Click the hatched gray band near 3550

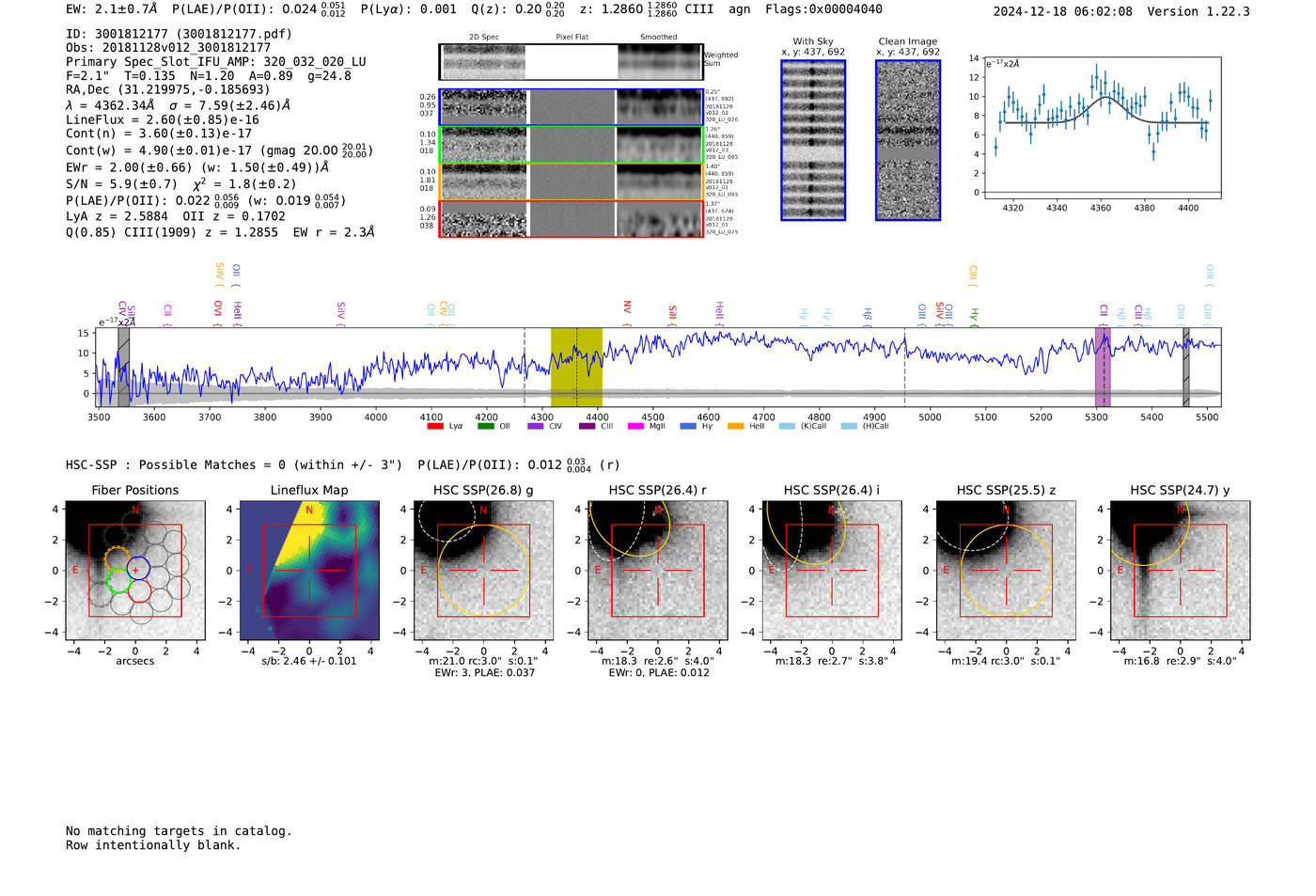pos(124,367)
